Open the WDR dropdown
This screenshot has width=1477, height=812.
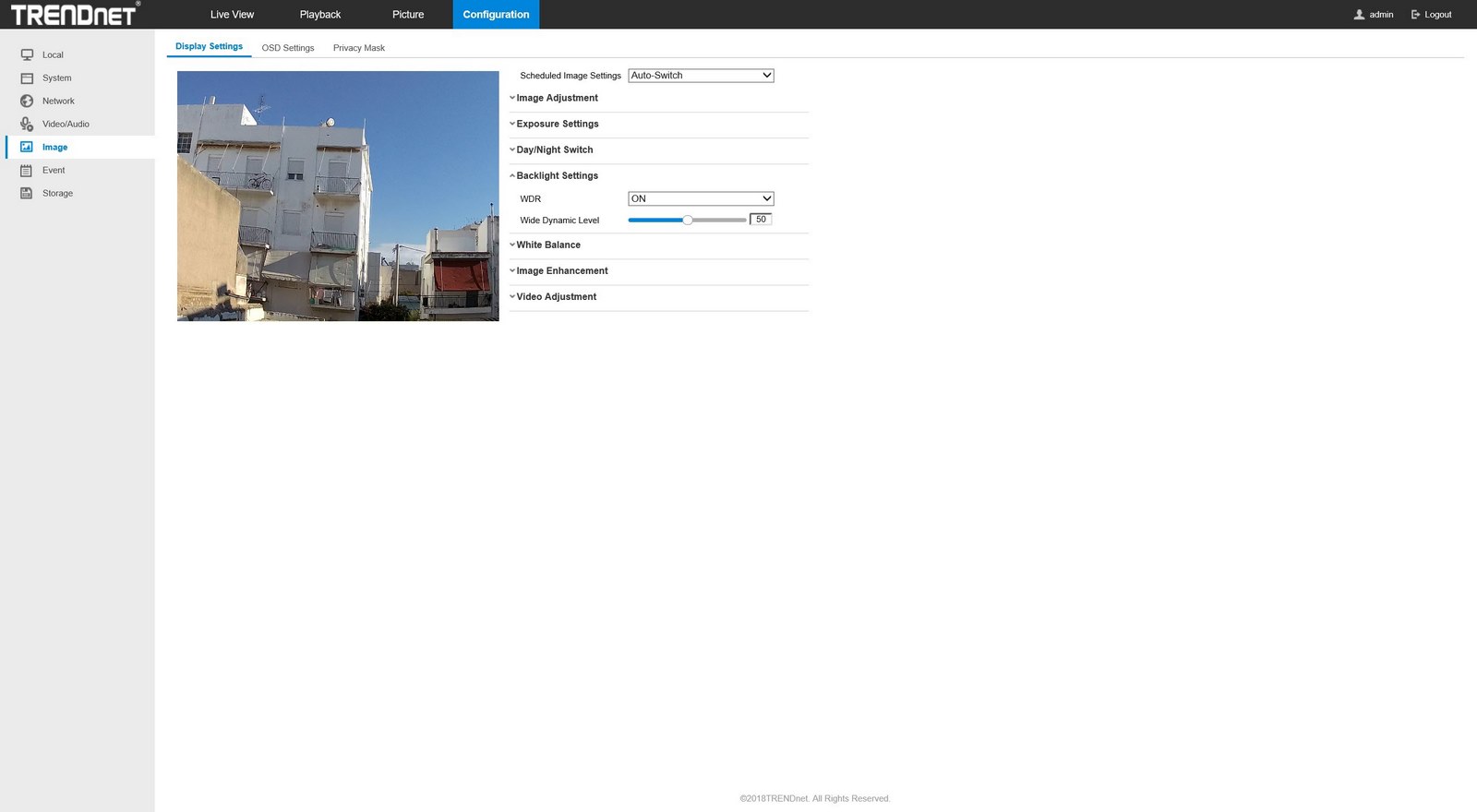[701, 198]
